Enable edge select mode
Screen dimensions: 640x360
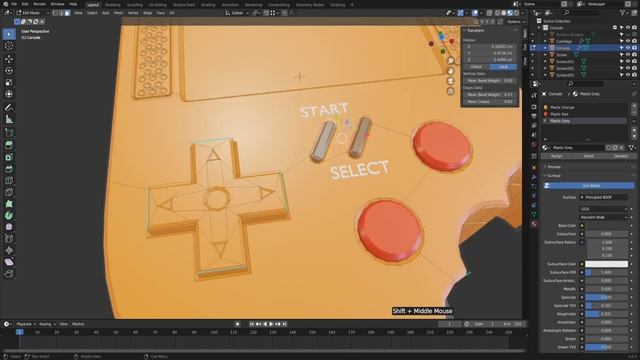(x=61, y=13)
